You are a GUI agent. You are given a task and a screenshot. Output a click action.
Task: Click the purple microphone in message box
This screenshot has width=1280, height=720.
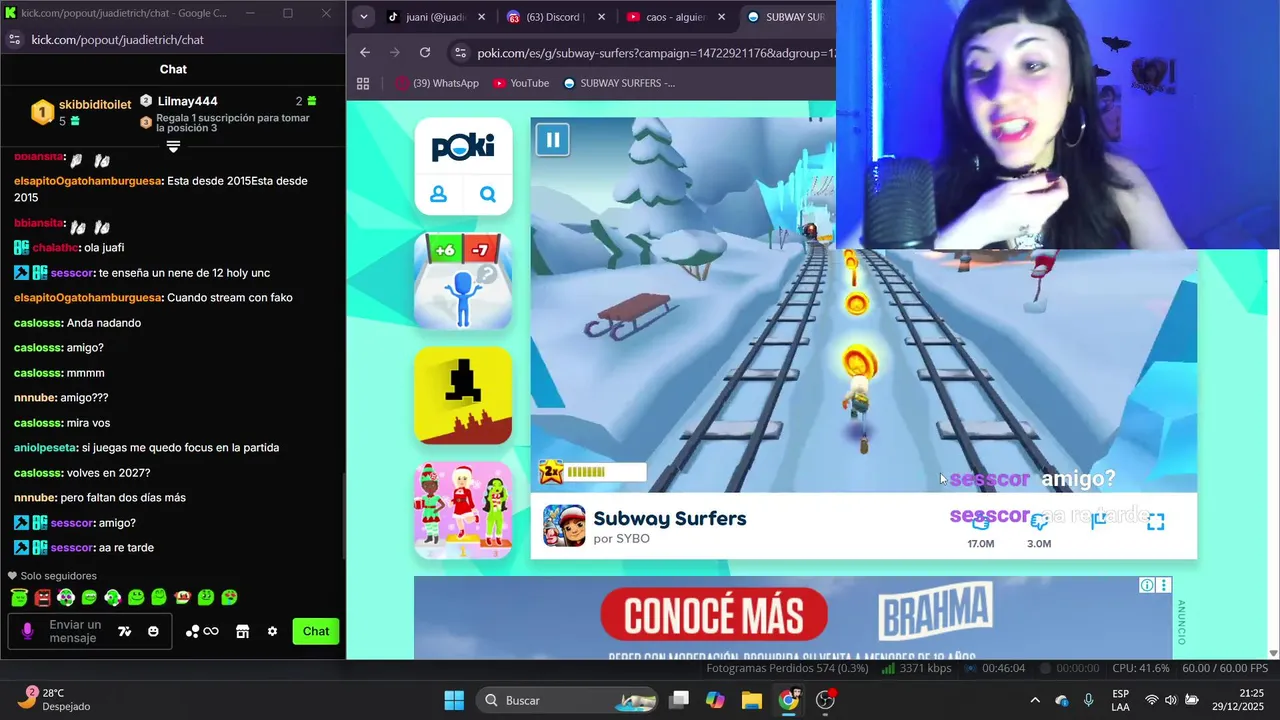click(x=27, y=631)
